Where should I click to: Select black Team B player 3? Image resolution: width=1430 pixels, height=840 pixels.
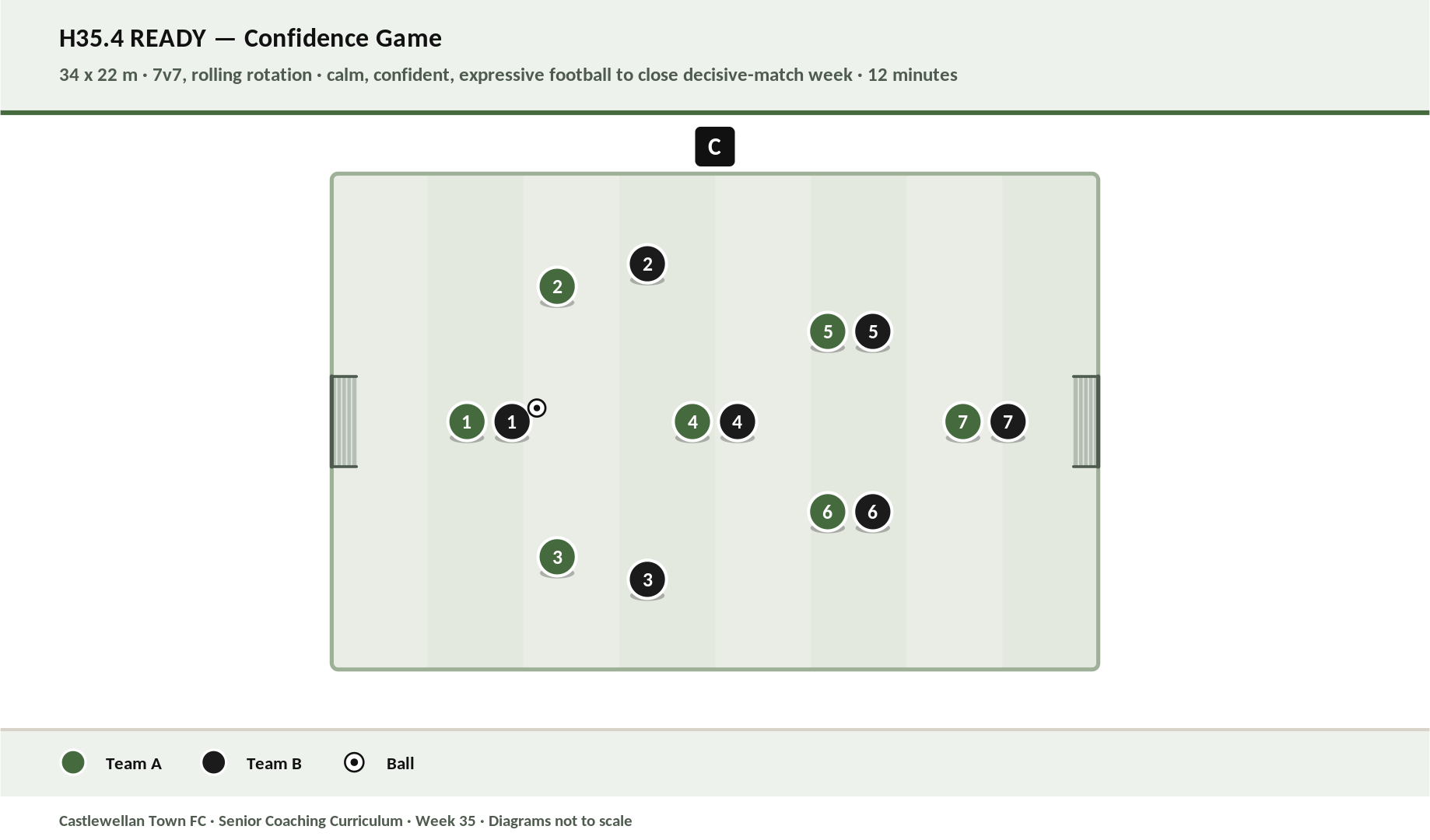pos(647,579)
